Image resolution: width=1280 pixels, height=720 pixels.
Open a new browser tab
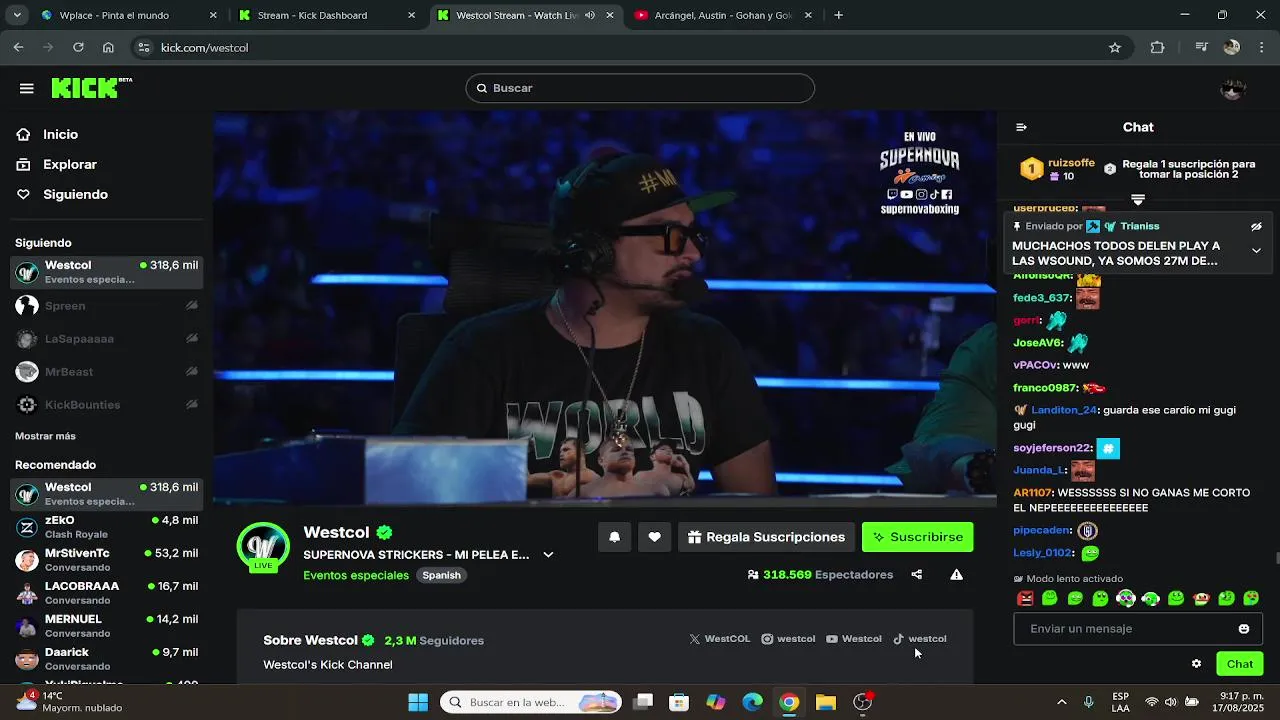pos(838,15)
